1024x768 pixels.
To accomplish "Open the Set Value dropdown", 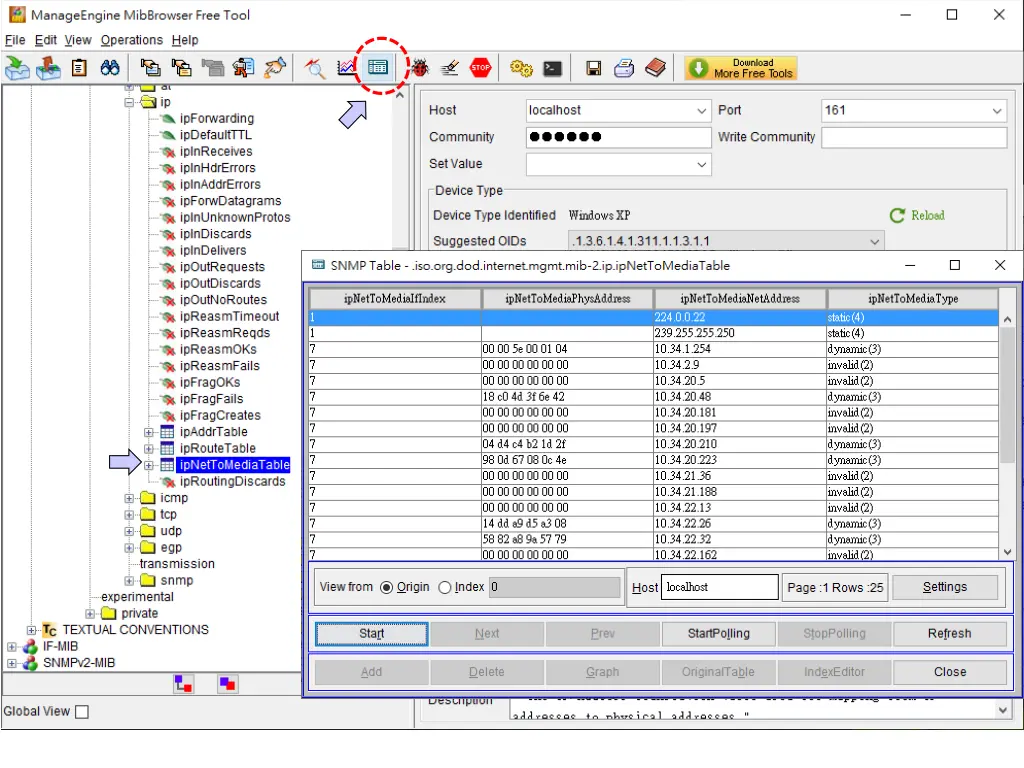I will pos(701,165).
